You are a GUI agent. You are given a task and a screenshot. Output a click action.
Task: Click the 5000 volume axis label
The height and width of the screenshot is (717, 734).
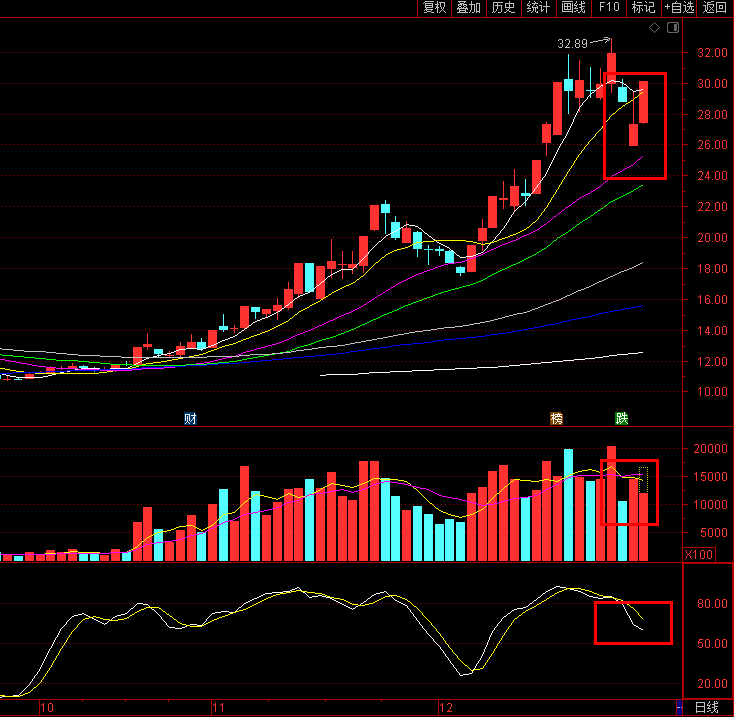coord(714,533)
